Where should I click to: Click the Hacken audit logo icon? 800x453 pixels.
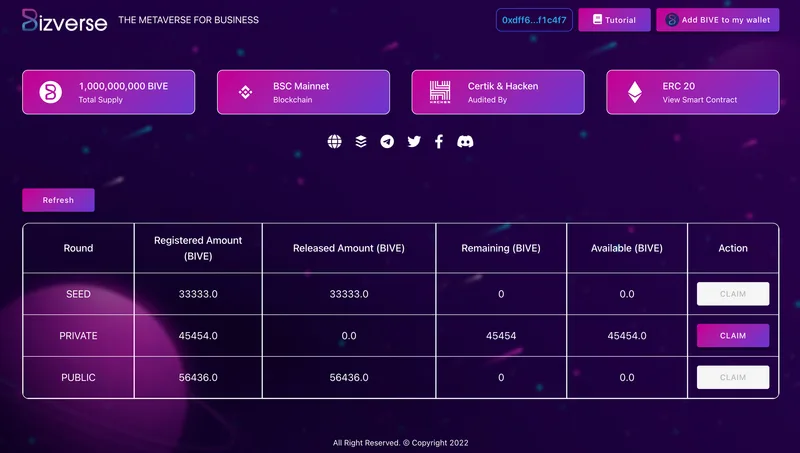click(441, 92)
